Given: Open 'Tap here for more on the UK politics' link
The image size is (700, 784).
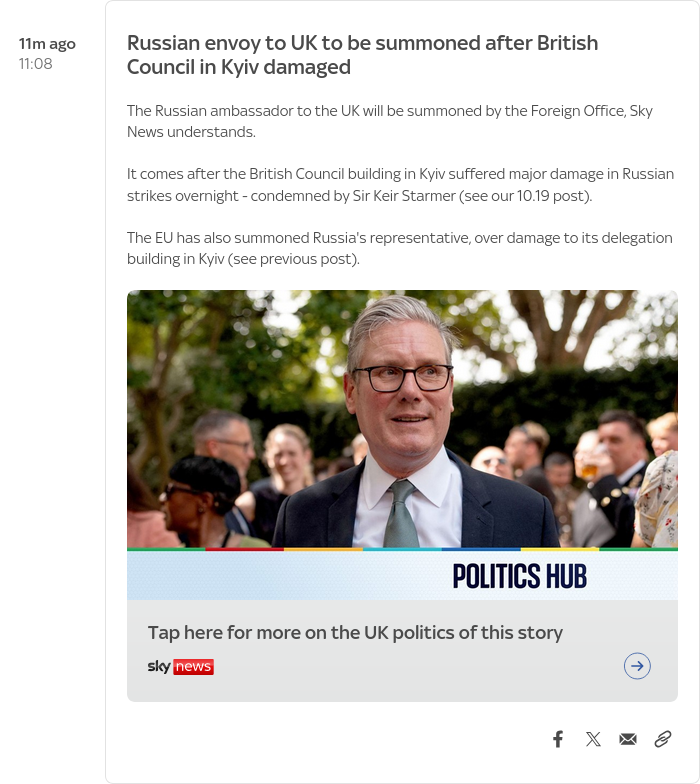Looking at the screenshot, I should pyautogui.click(x=355, y=632).
